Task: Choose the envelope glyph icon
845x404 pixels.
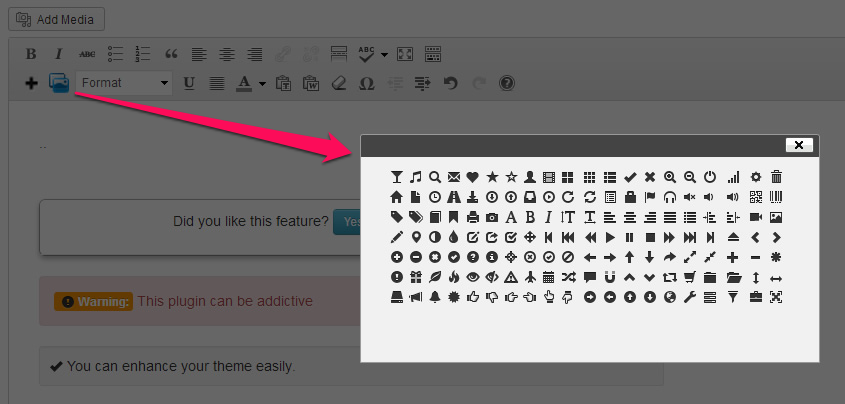Action: 454,177
